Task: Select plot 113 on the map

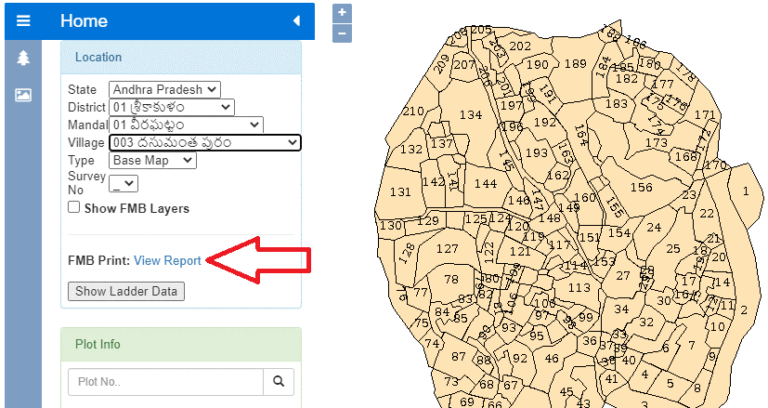Action: click(x=579, y=288)
